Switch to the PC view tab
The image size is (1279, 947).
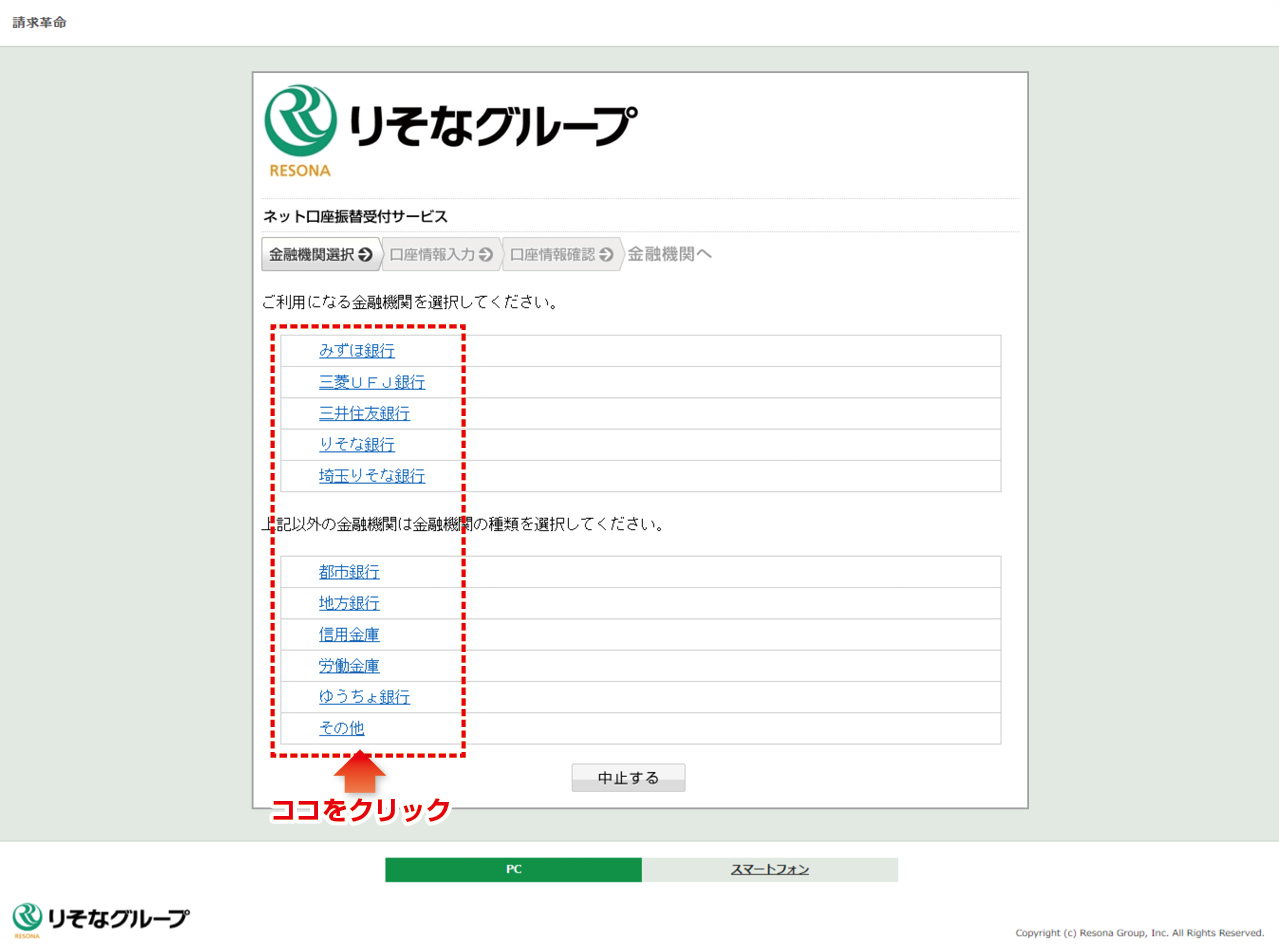(x=513, y=870)
